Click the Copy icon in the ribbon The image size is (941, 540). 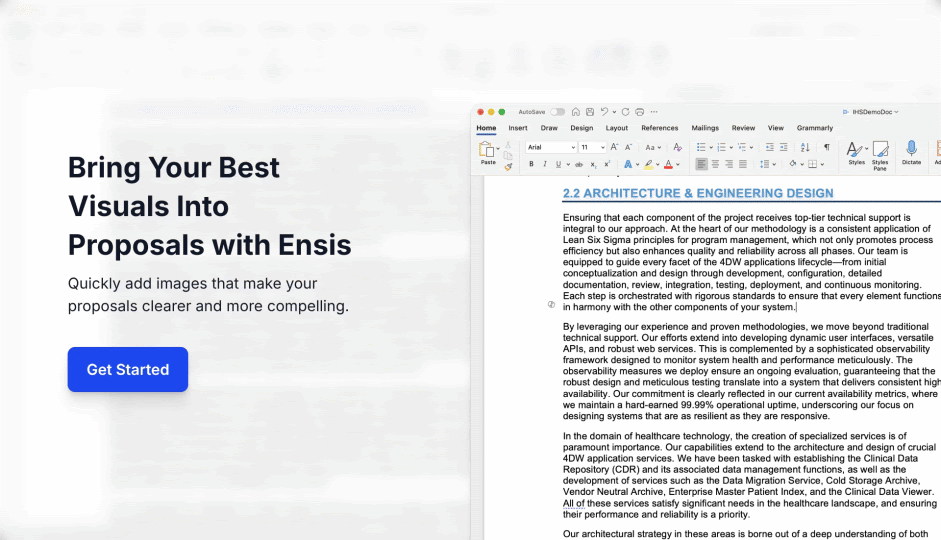(508, 155)
